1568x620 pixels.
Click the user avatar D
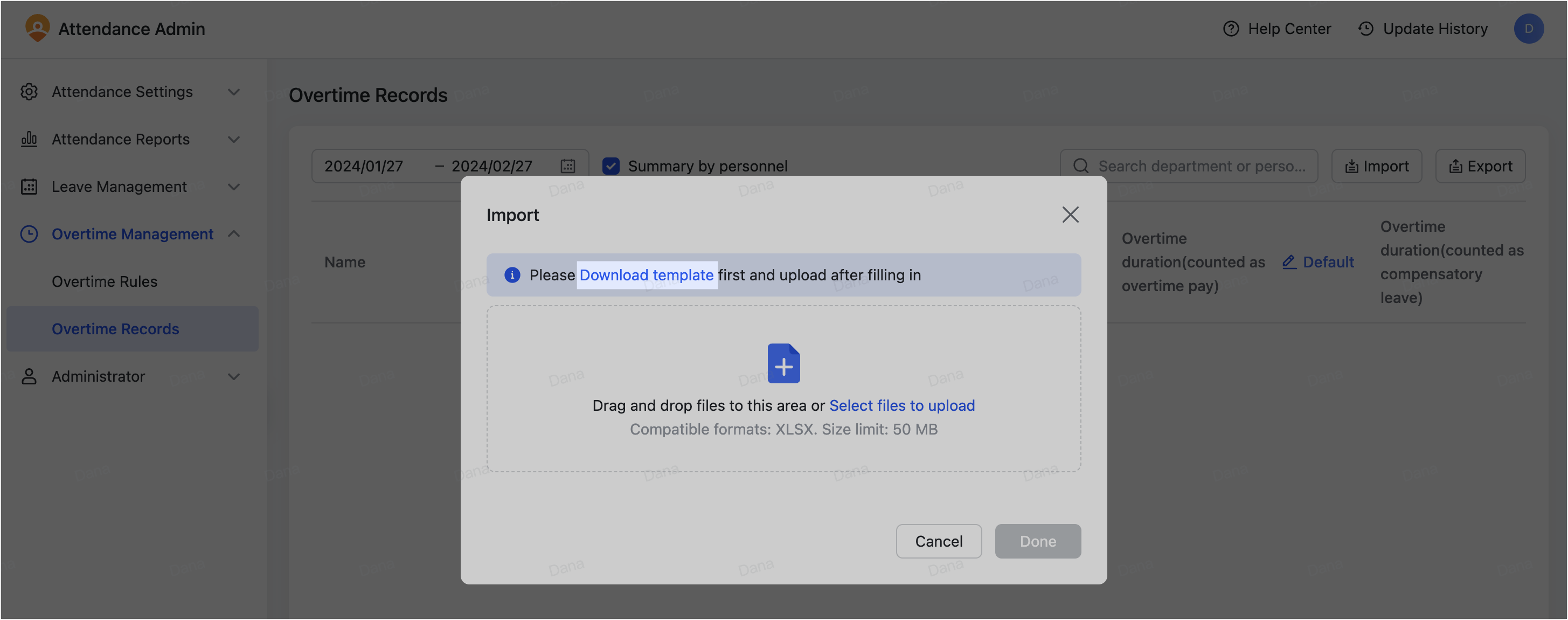[x=1528, y=29]
